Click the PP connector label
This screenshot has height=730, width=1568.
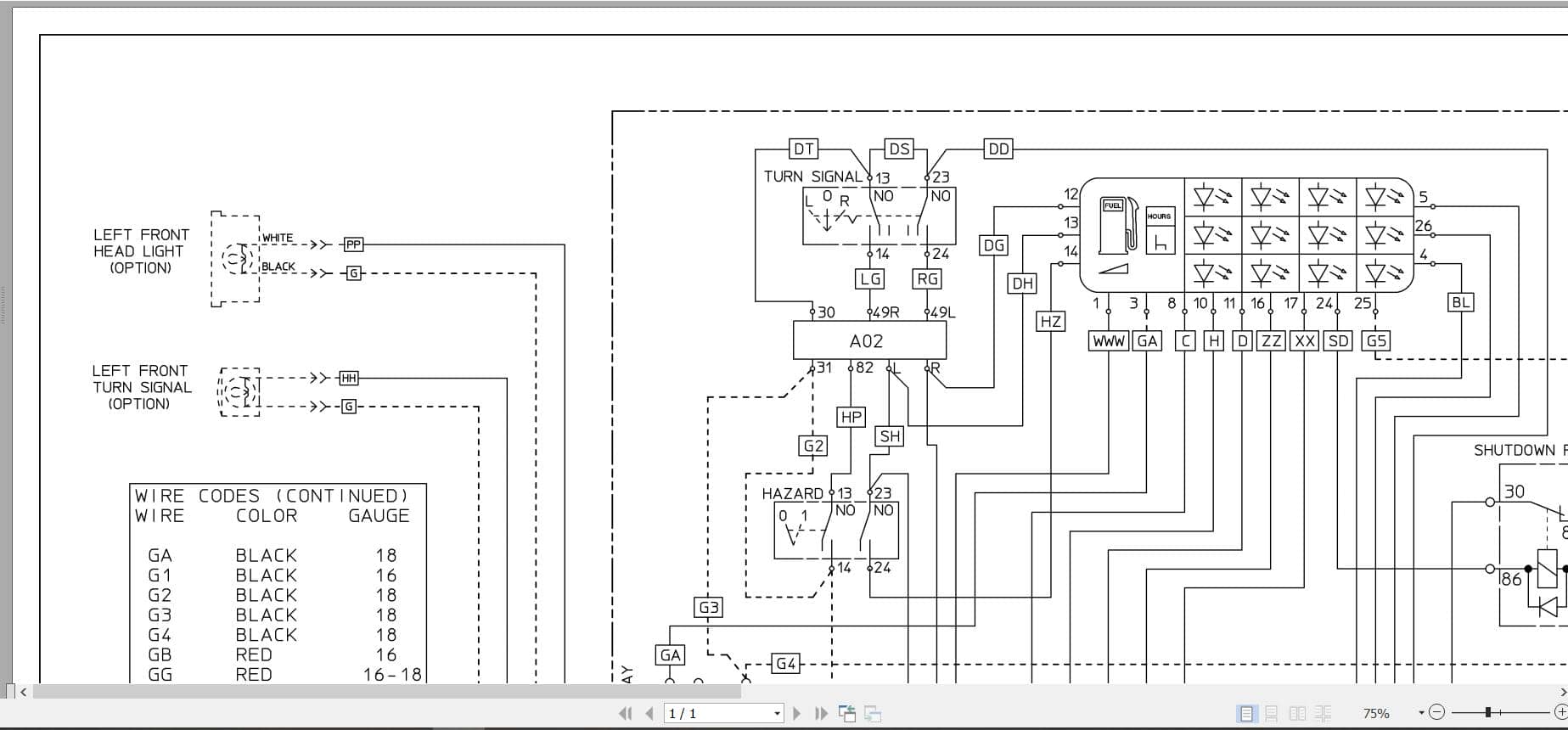(x=354, y=244)
